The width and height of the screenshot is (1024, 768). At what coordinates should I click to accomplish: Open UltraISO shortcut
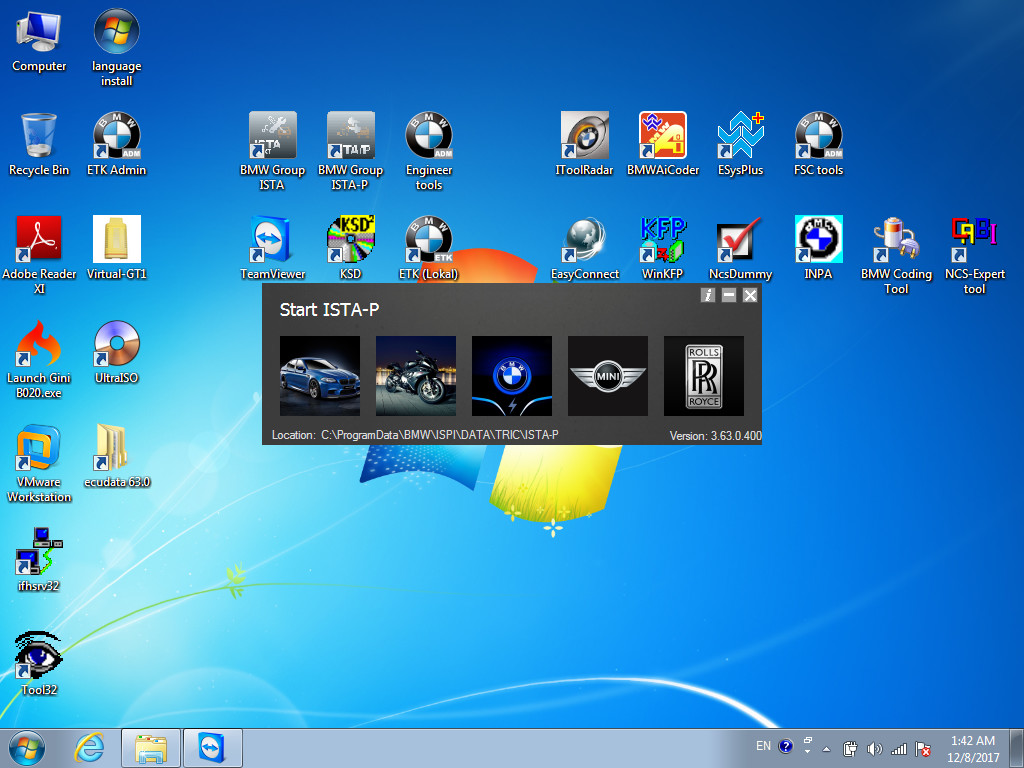[x=116, y=352]
